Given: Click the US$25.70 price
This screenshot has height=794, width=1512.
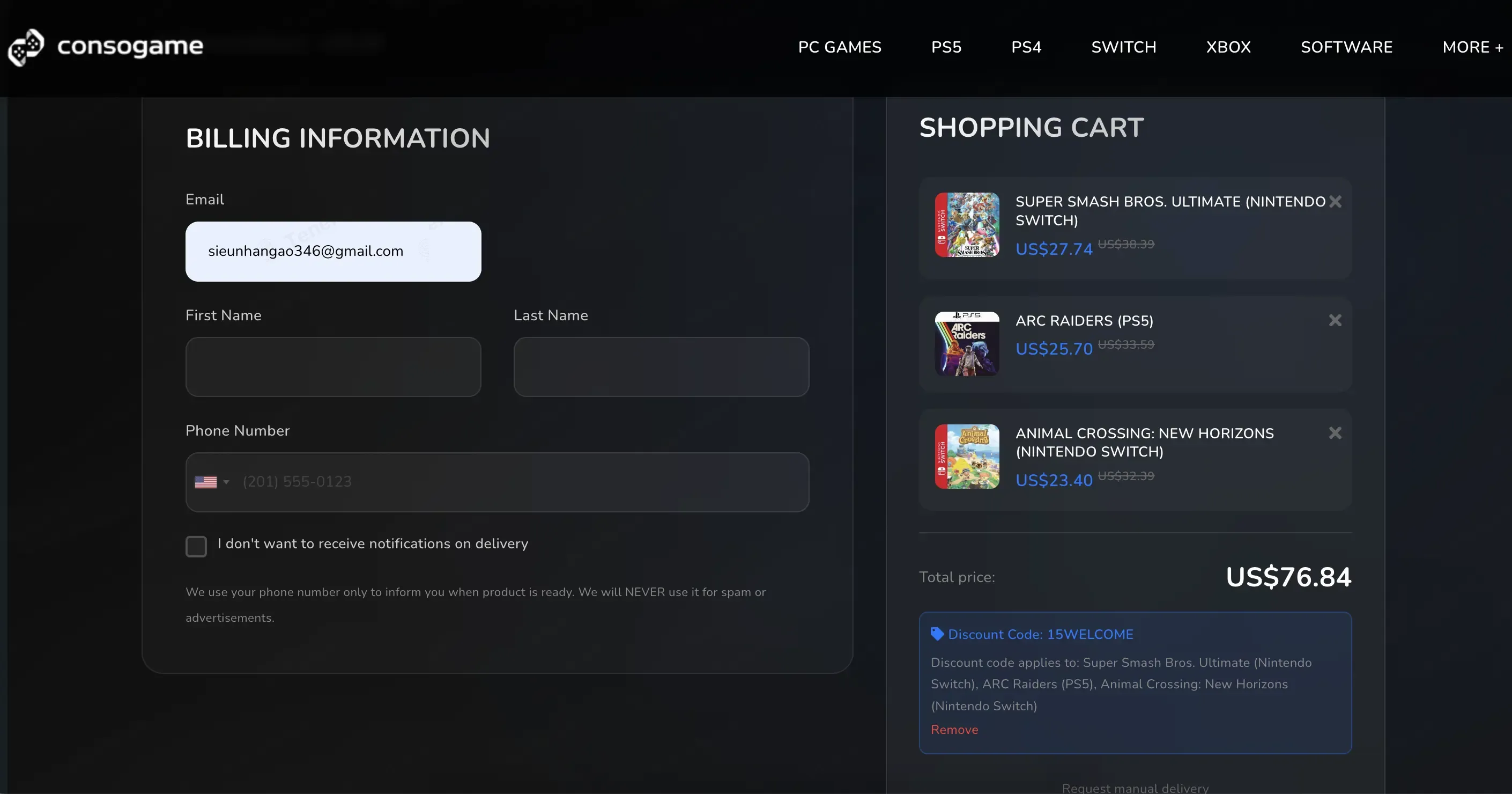Looking at the screenshot, I should 1054,349.
